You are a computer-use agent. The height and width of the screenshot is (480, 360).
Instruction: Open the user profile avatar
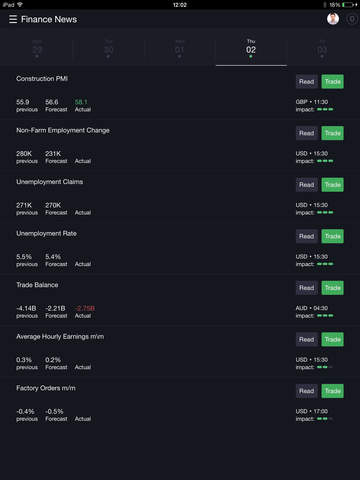coord(333,19)
